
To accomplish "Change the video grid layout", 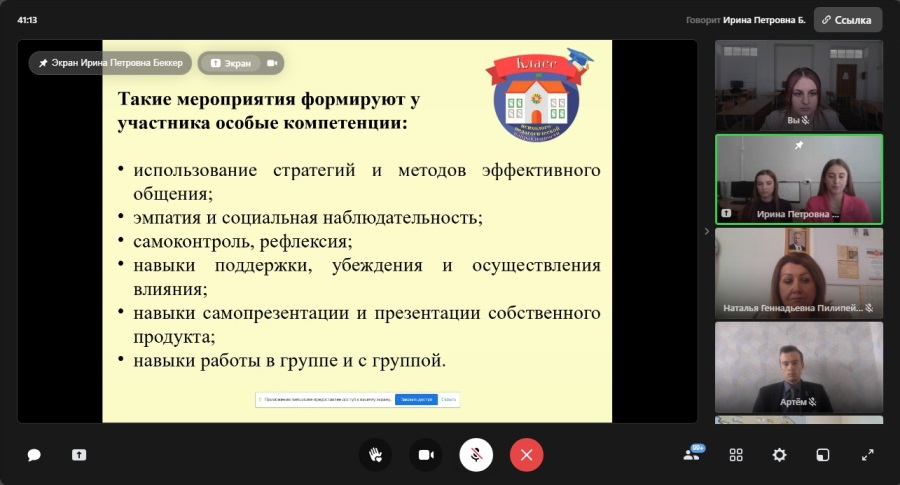I will (x=736, y=455).
